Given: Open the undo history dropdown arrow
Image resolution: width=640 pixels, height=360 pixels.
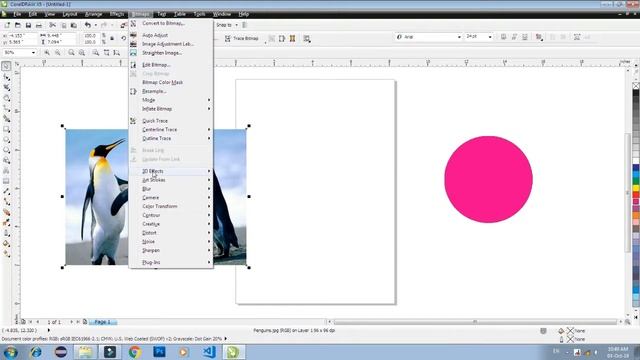Looking at the screenshot, I should (95, 25).
